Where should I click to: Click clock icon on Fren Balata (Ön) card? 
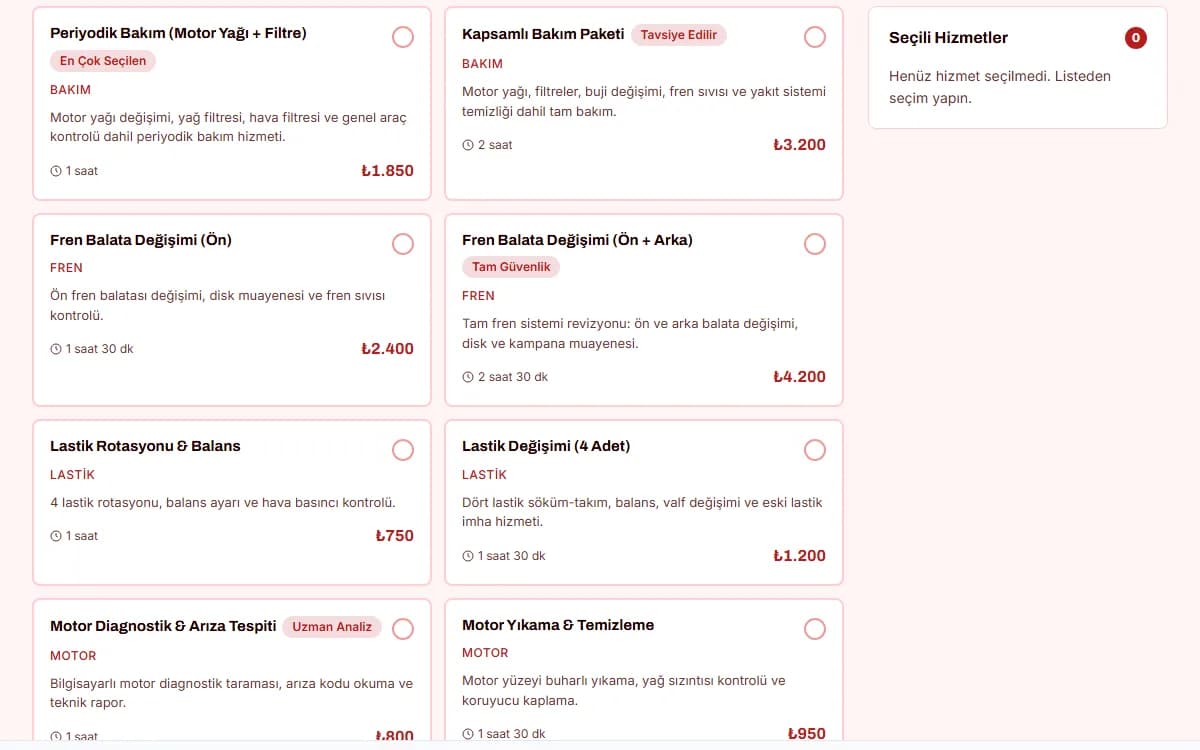(x=56, y=349)
